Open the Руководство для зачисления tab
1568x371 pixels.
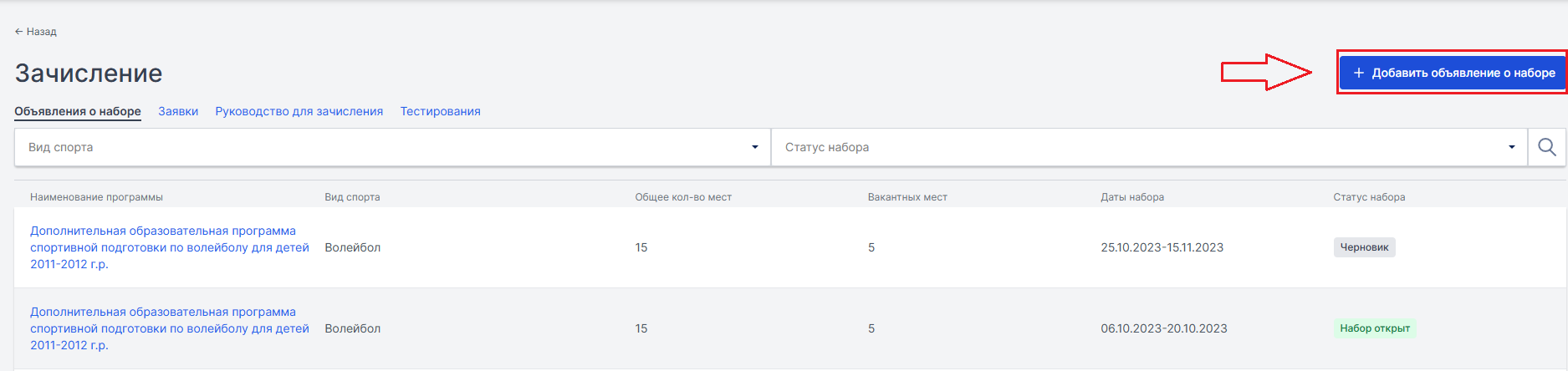(299, 111)
